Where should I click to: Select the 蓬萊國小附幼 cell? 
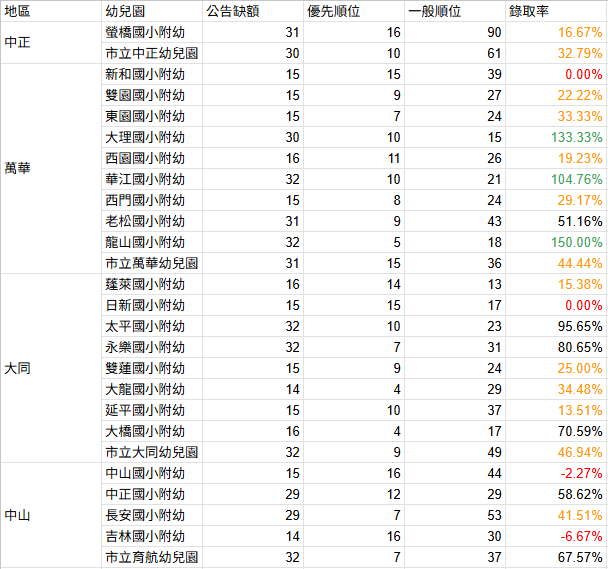tap(152, 284)
